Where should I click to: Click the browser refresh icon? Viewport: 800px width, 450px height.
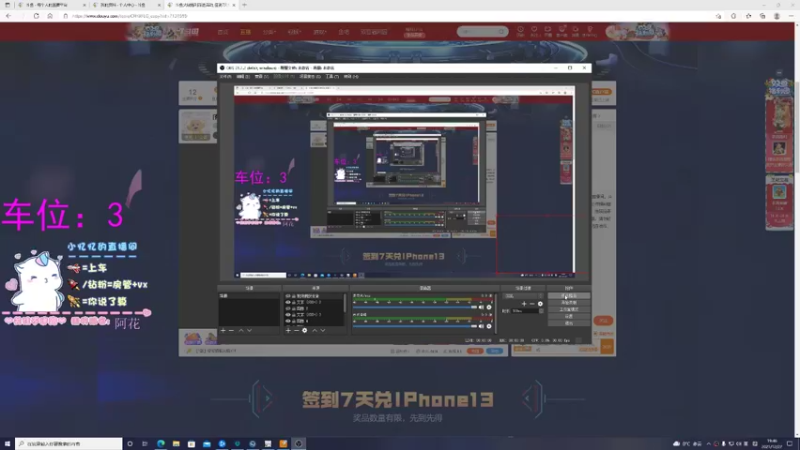(x=36, y=16)
